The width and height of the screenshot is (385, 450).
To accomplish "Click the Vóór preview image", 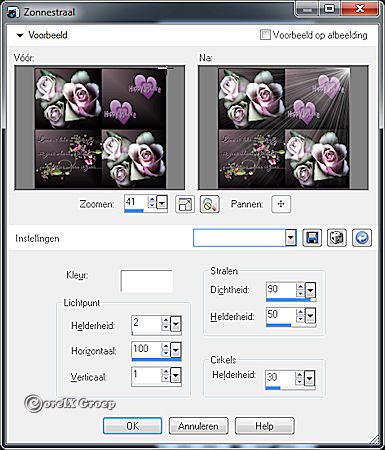I will [100, 128].
